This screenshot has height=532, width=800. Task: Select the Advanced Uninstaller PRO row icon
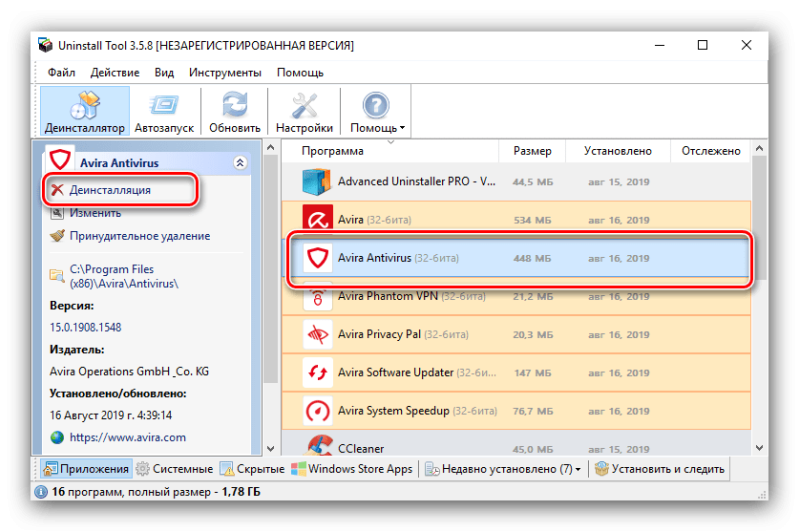[x=317, y=182]
